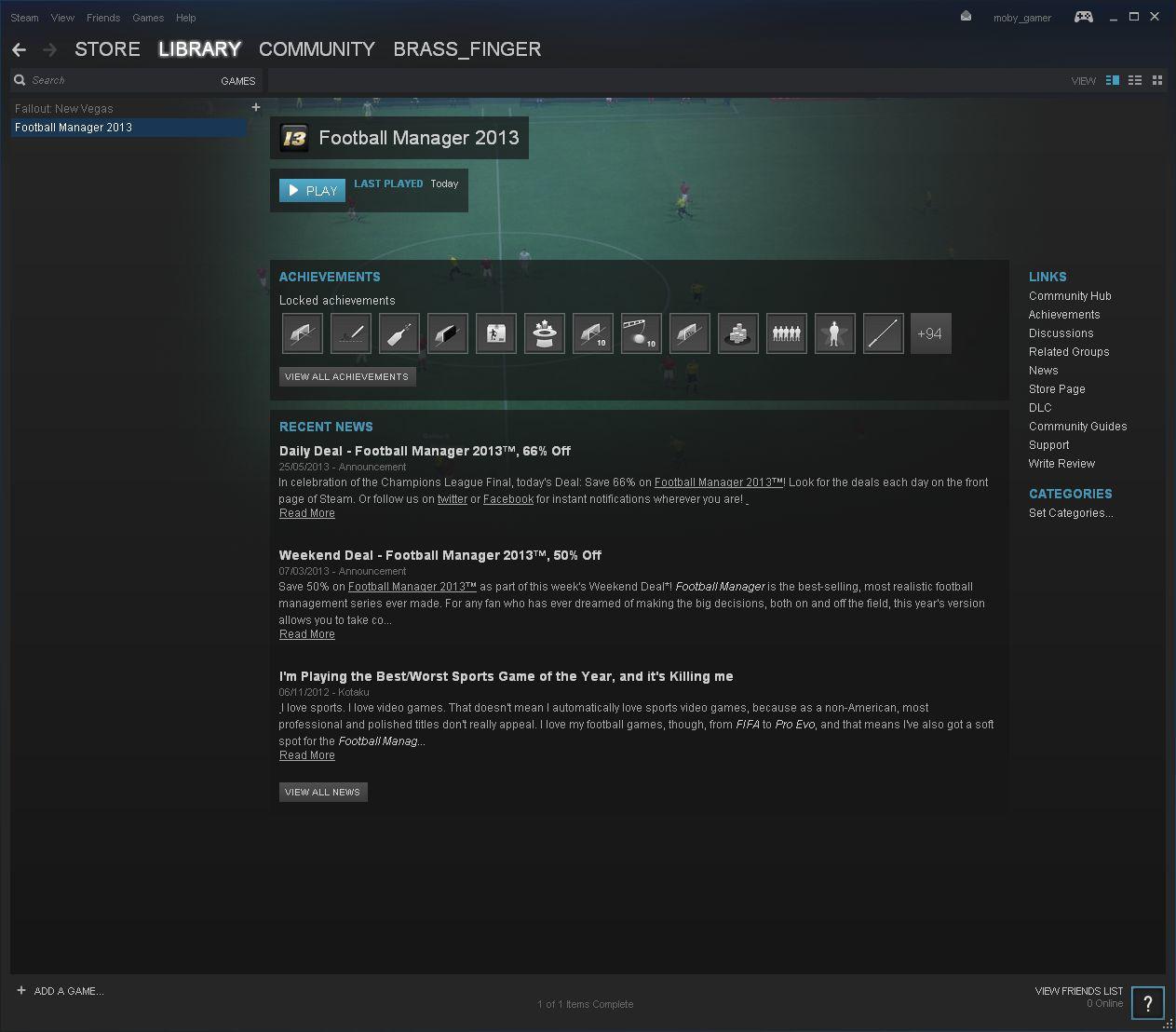Open the twitter link in Daily Deal

tap(453, 499)
